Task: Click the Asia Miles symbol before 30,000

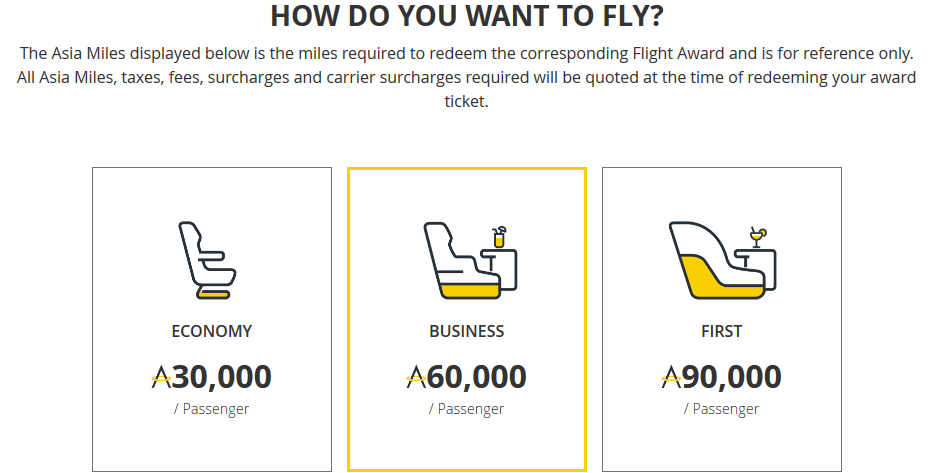Action: click(x=161, y=377)
